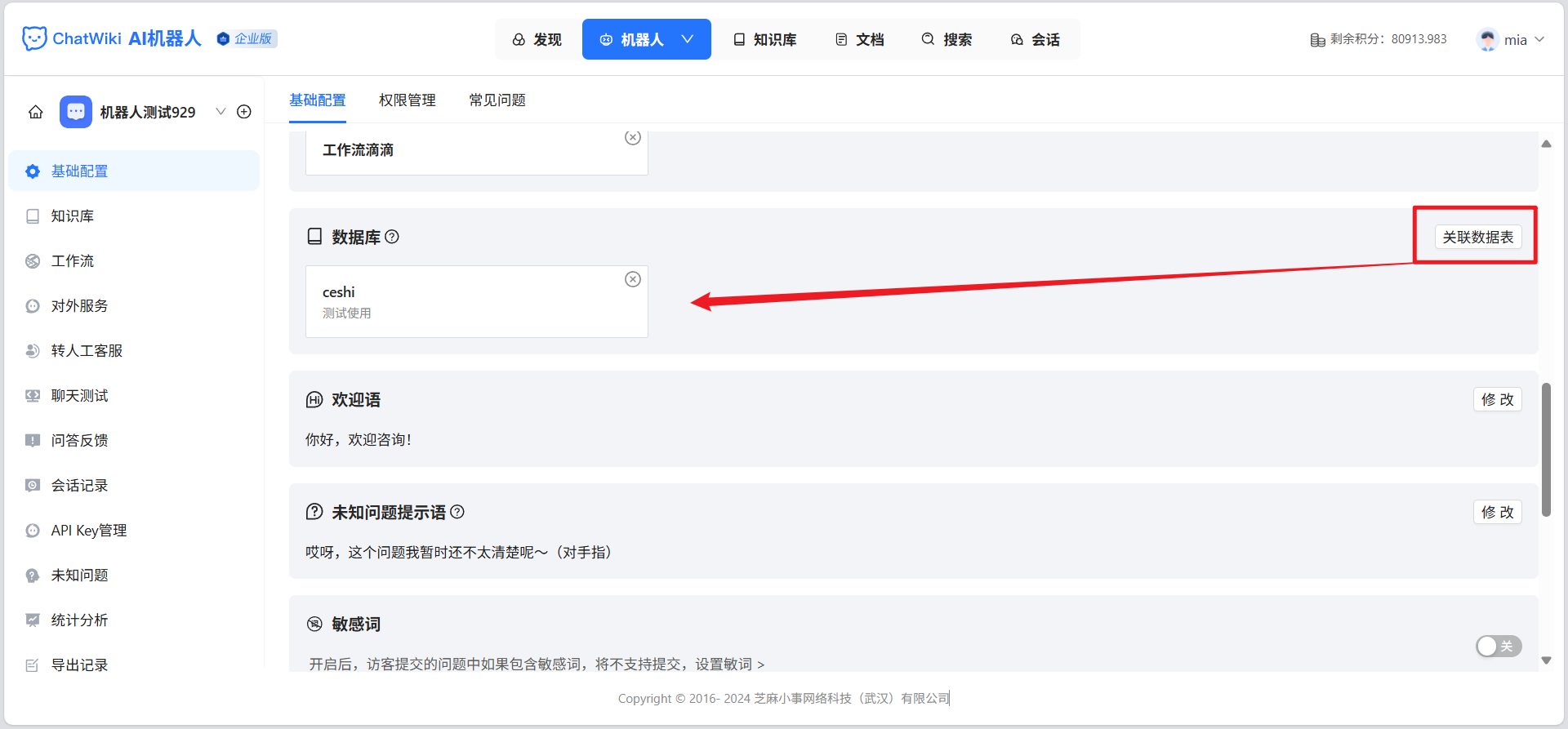Add a new robot with plus icon
Image resolution: width=1568 pixels, height=729 pixels.
[244, 112]
